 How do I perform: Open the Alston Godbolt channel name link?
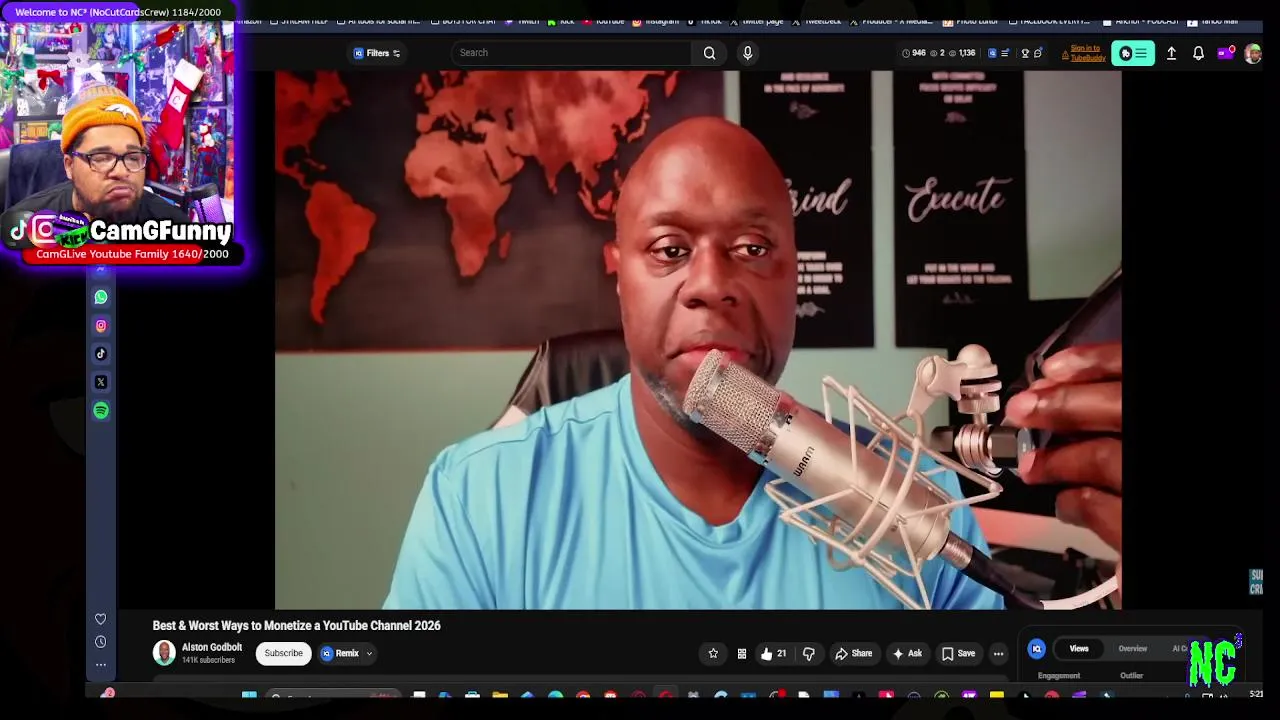click(x=212, y=648)
